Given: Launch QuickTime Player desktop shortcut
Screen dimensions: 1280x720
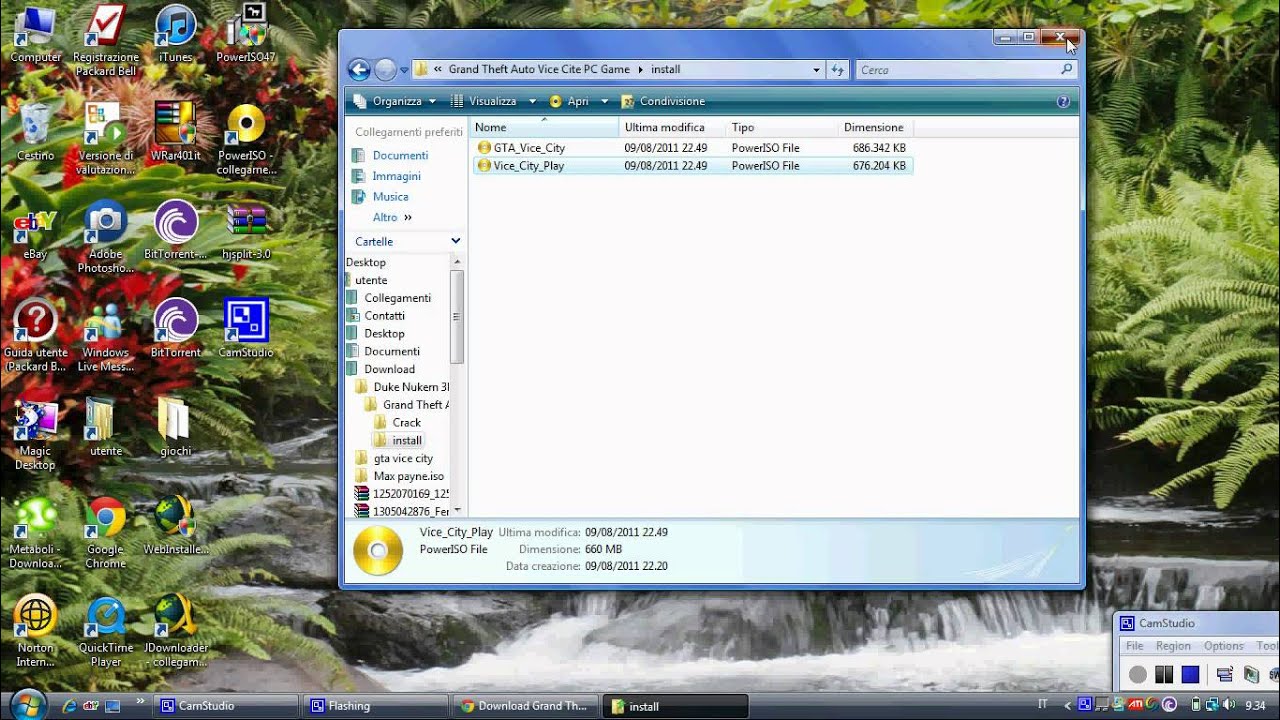Looking at the screenshot, I should tap(105, 631).
